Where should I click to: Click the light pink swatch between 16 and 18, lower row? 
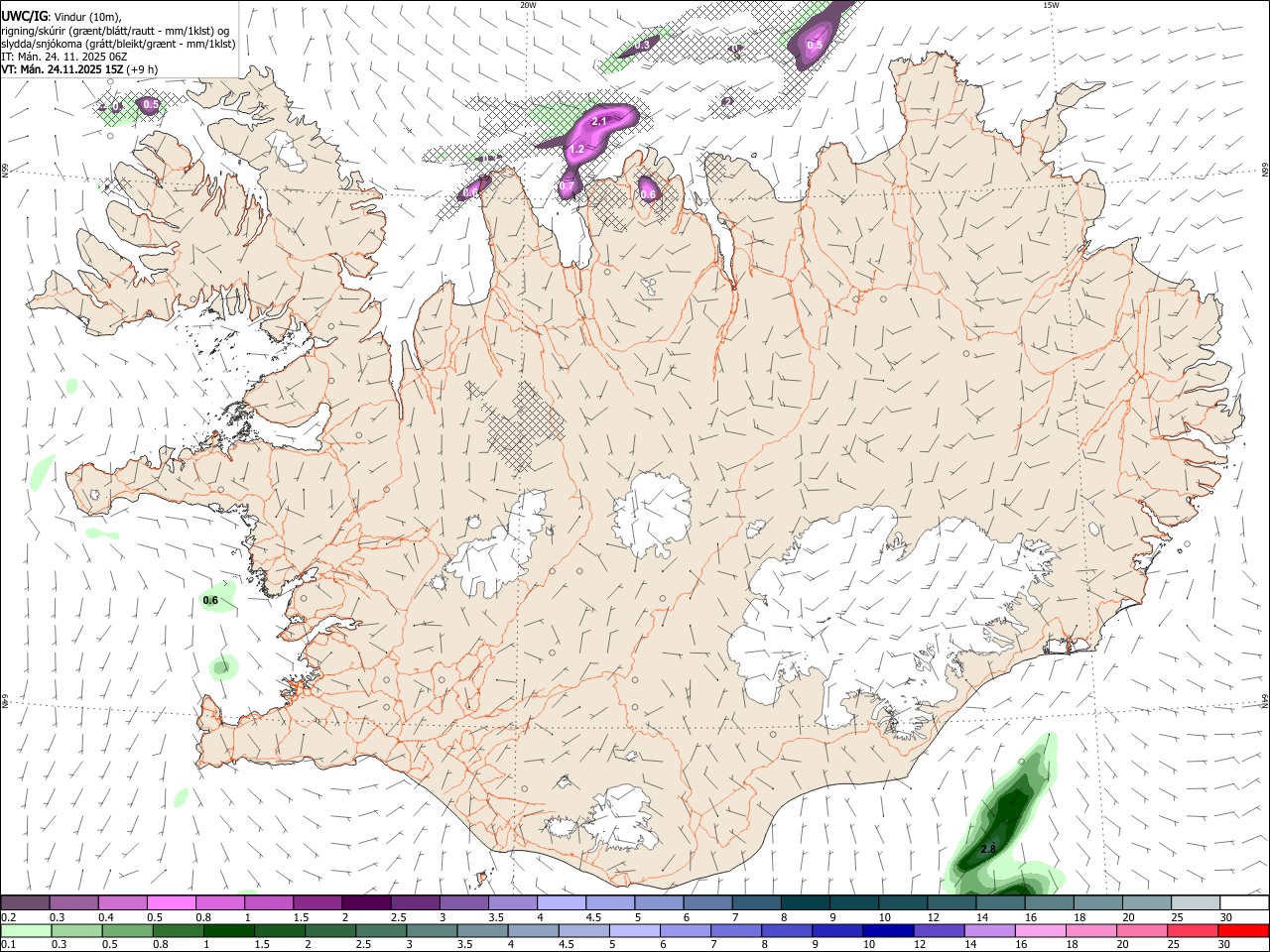[x=1040, y=931]
